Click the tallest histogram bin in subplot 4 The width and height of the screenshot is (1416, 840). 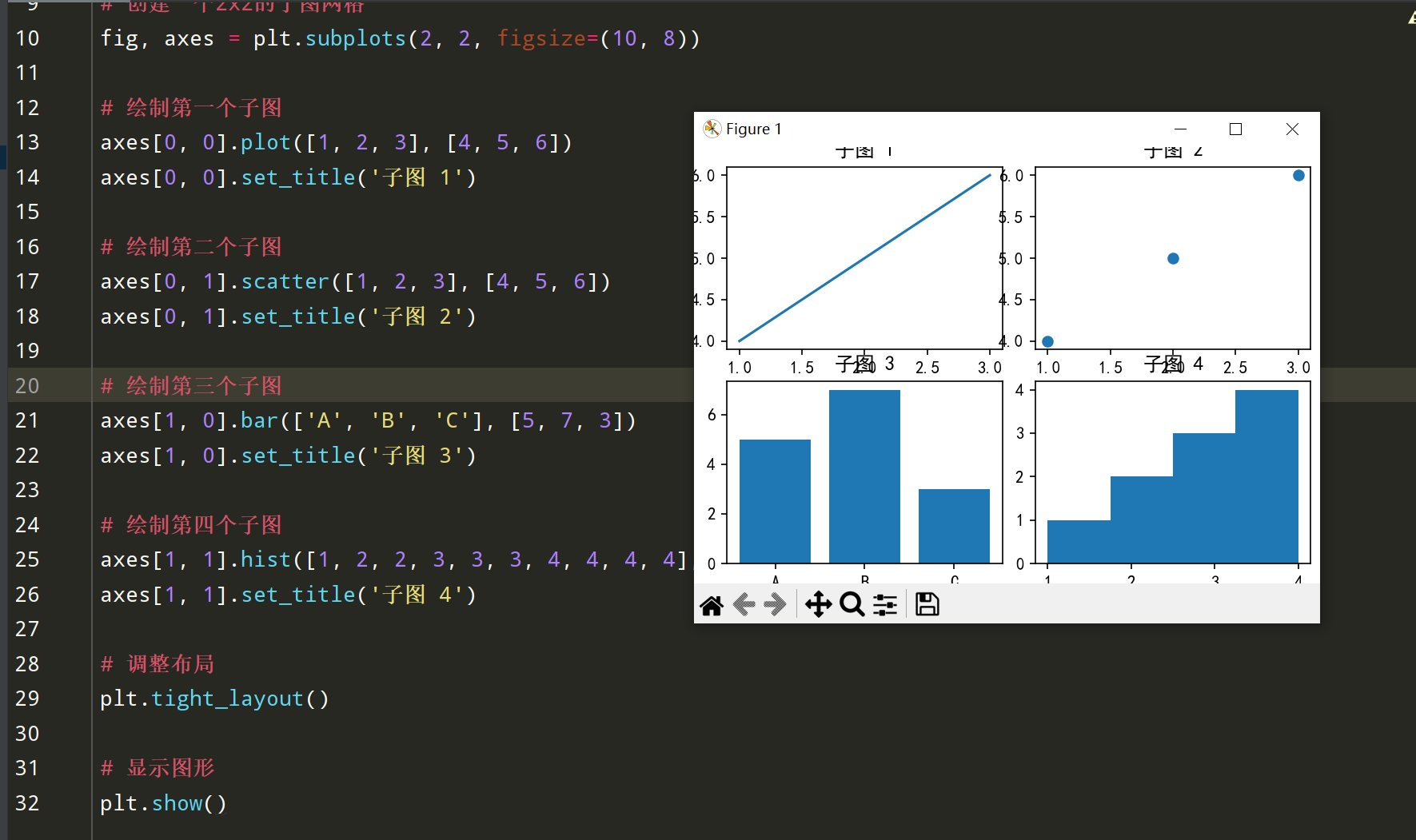point(1266,476)
